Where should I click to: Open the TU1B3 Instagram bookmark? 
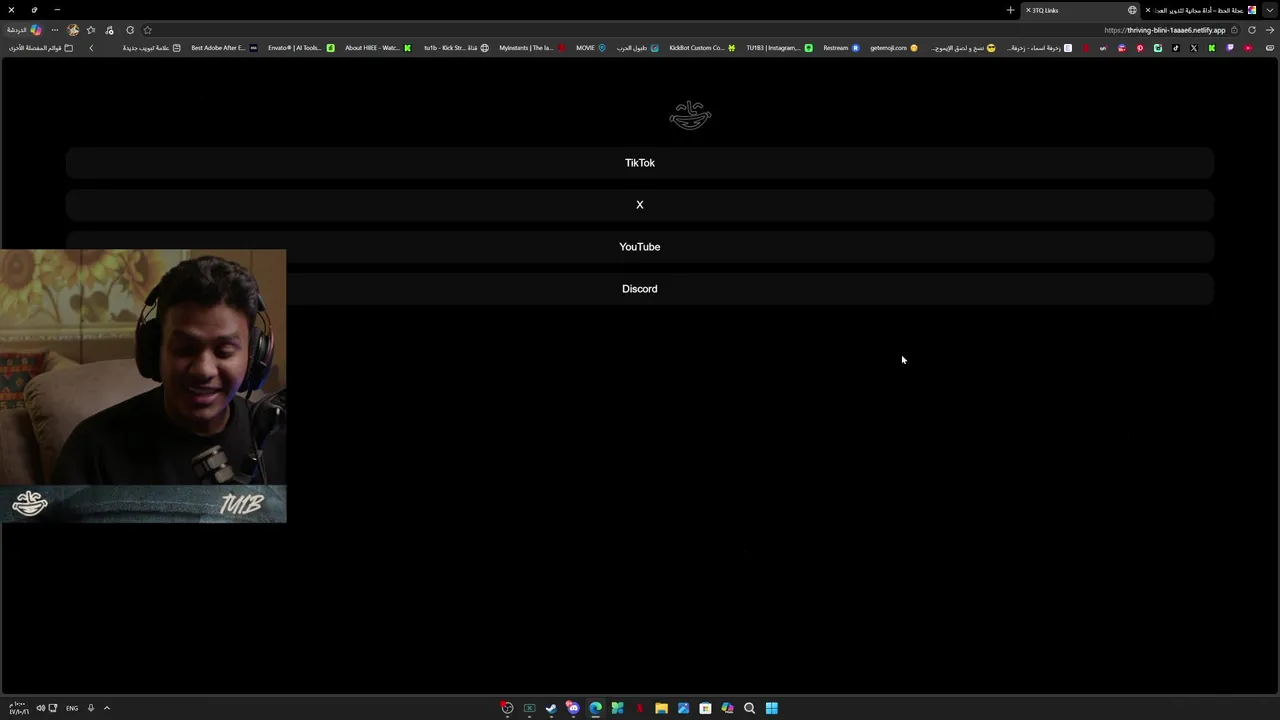[x=779, y=48]
